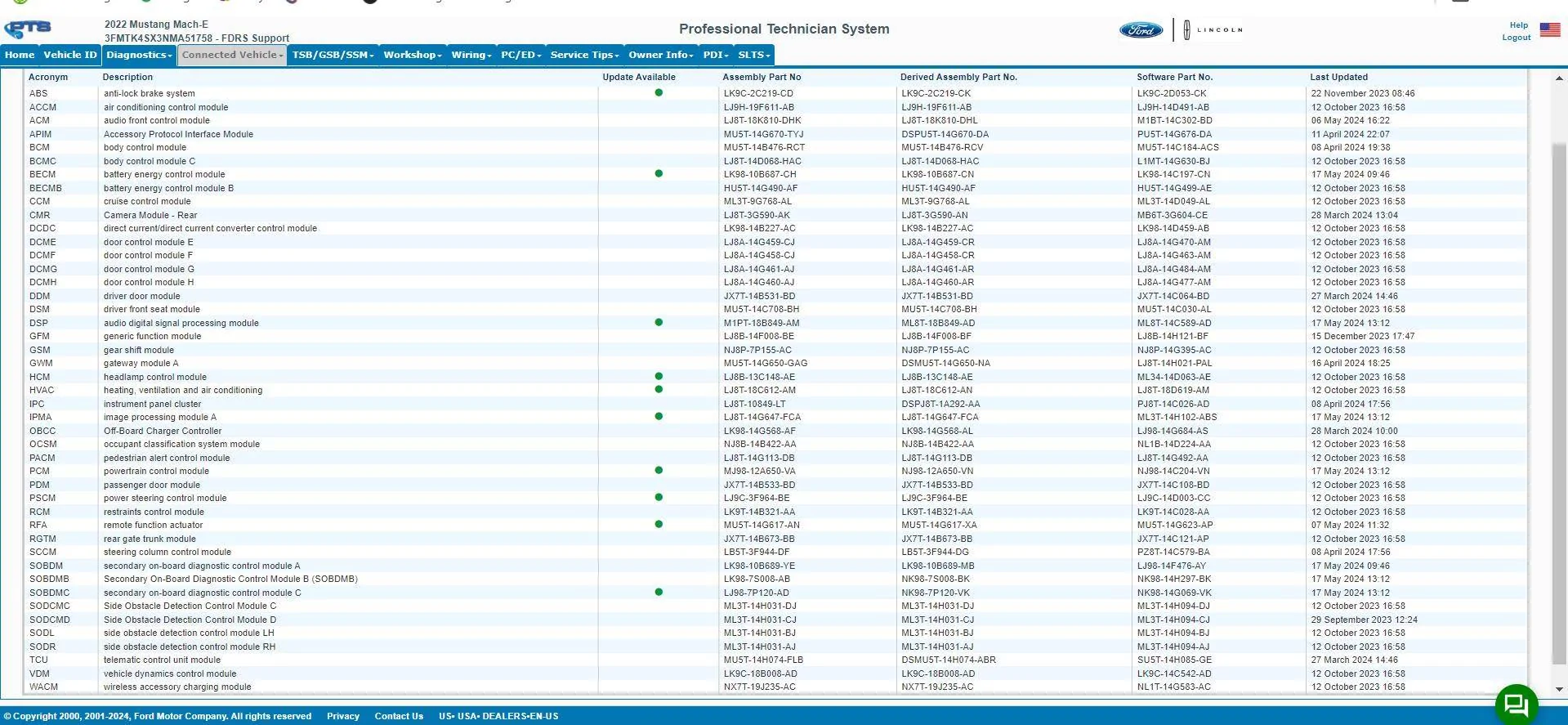Open the Contact Us footer link
The height and width of the screenshot is (725, 1568).
pyautogui.click(x=399, y=716)
